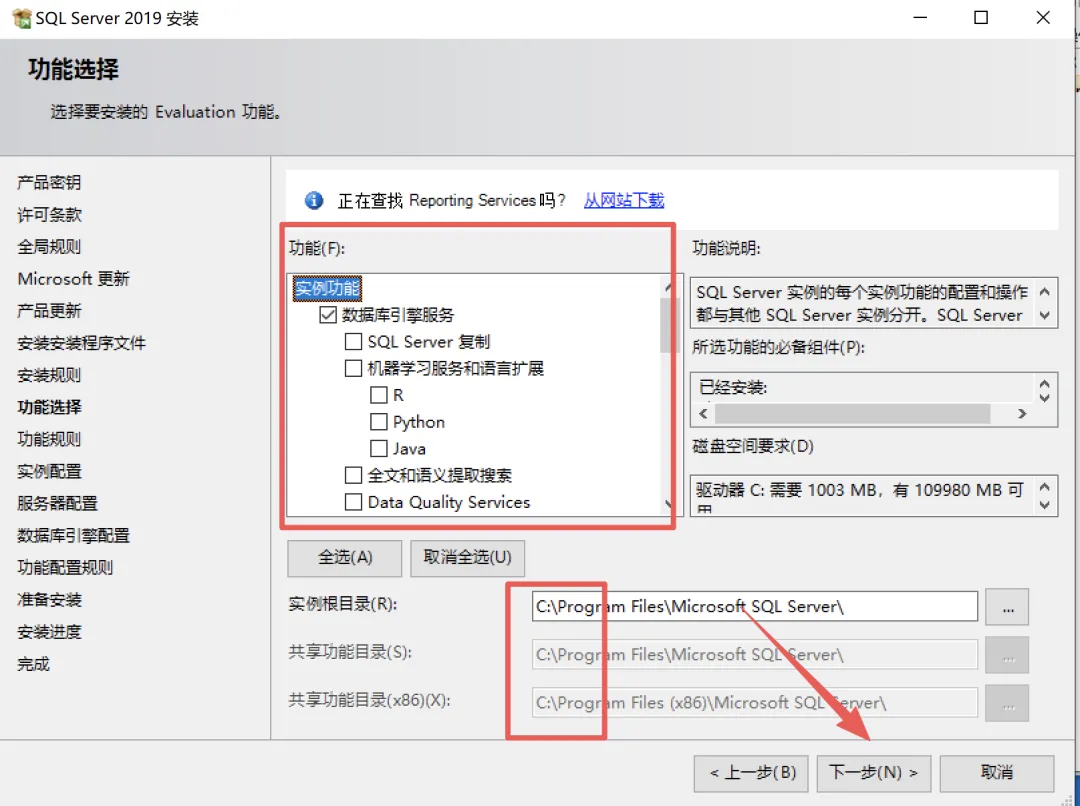Screen dimensions: 1080x806
Task: Click the 必备组件 horizontal scrollbar thumb
Action: pos(852,414)
